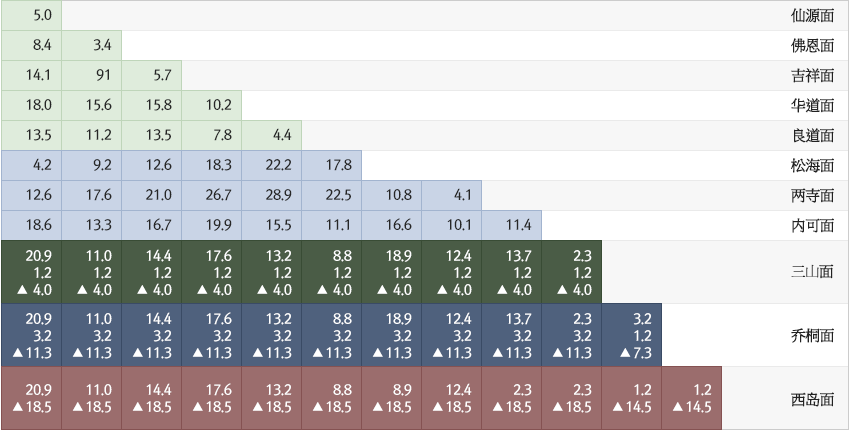Click the 仙源面 row label
Image resolution: width=849 pixels, height=430 pixels.
(x=811, y=15)
